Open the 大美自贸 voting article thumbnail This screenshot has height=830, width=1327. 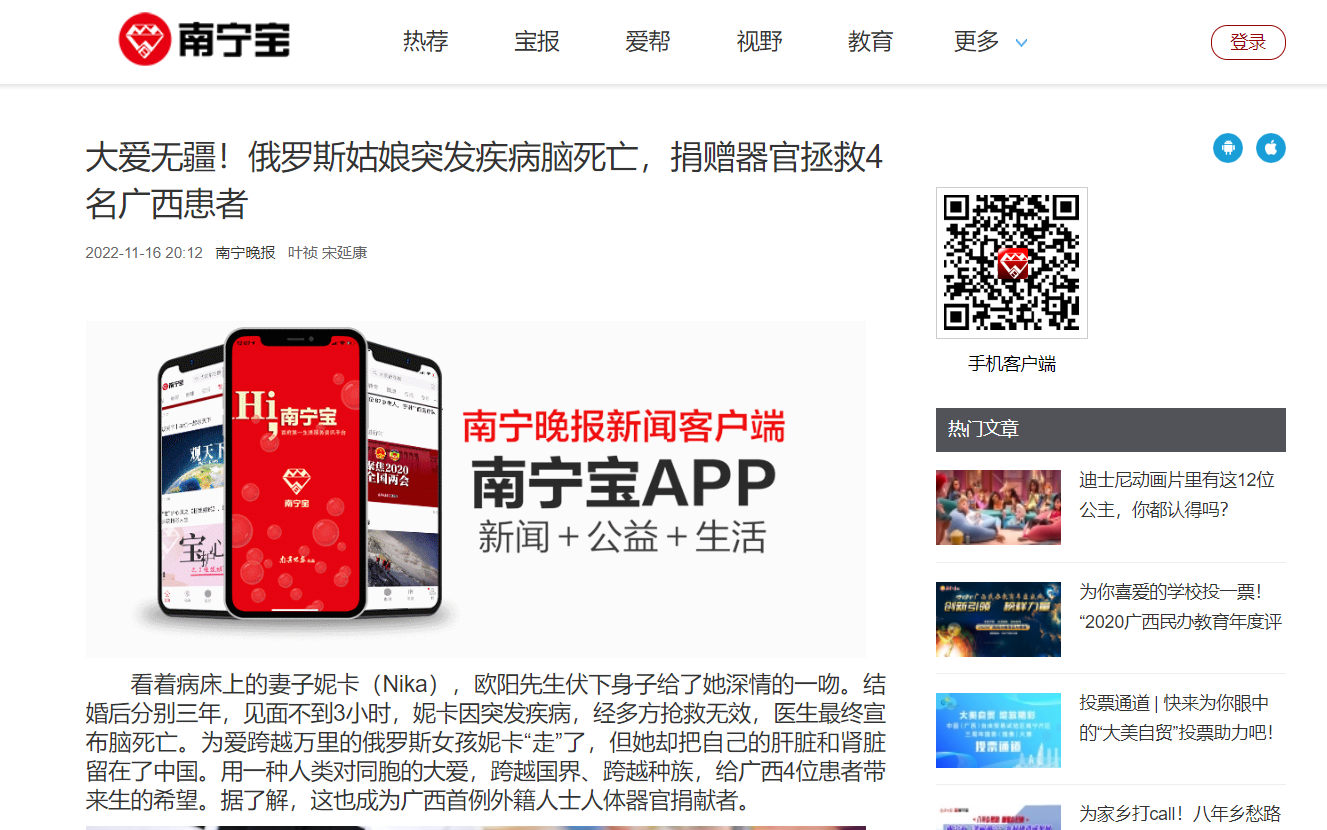[998, 730]
